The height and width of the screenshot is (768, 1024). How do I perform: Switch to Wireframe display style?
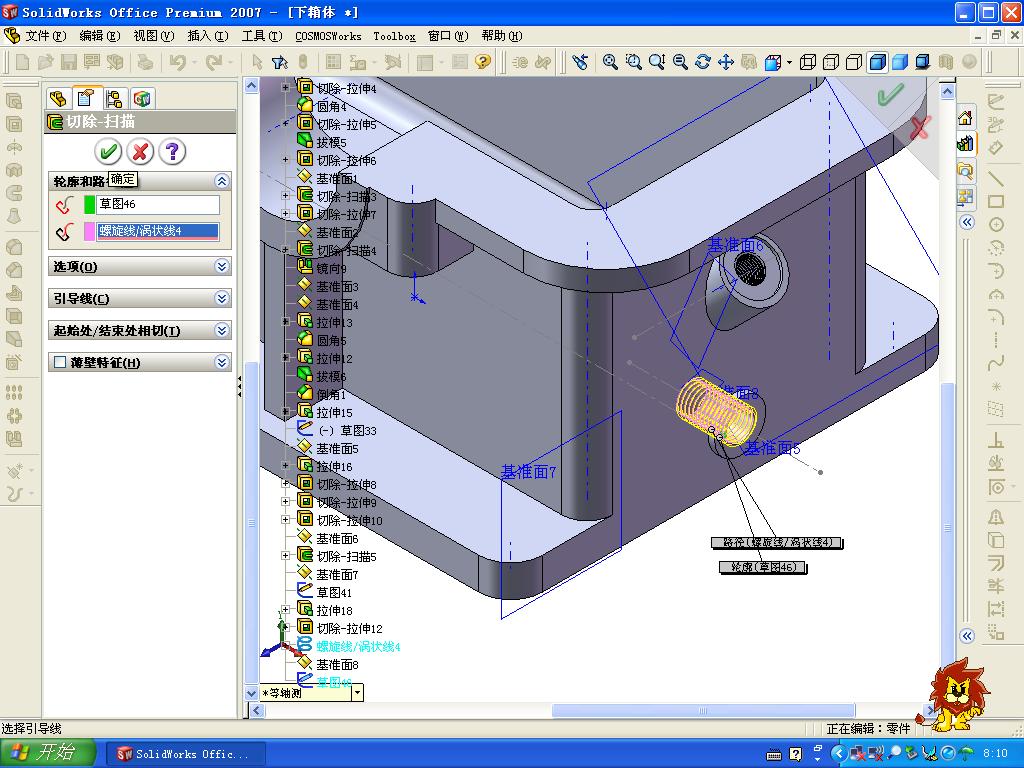[x=808, y=62]
